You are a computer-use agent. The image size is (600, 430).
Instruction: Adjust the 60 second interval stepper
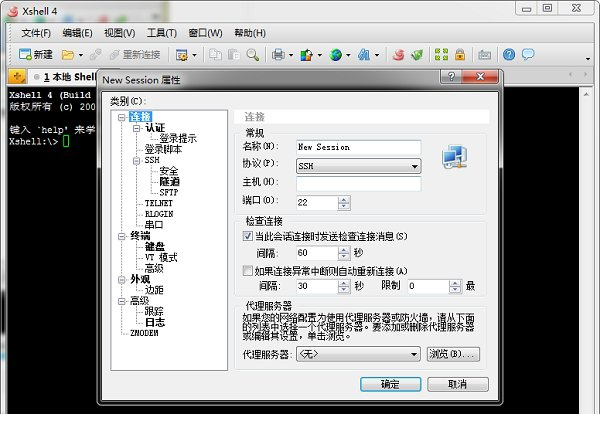click(x=344, y=253)
